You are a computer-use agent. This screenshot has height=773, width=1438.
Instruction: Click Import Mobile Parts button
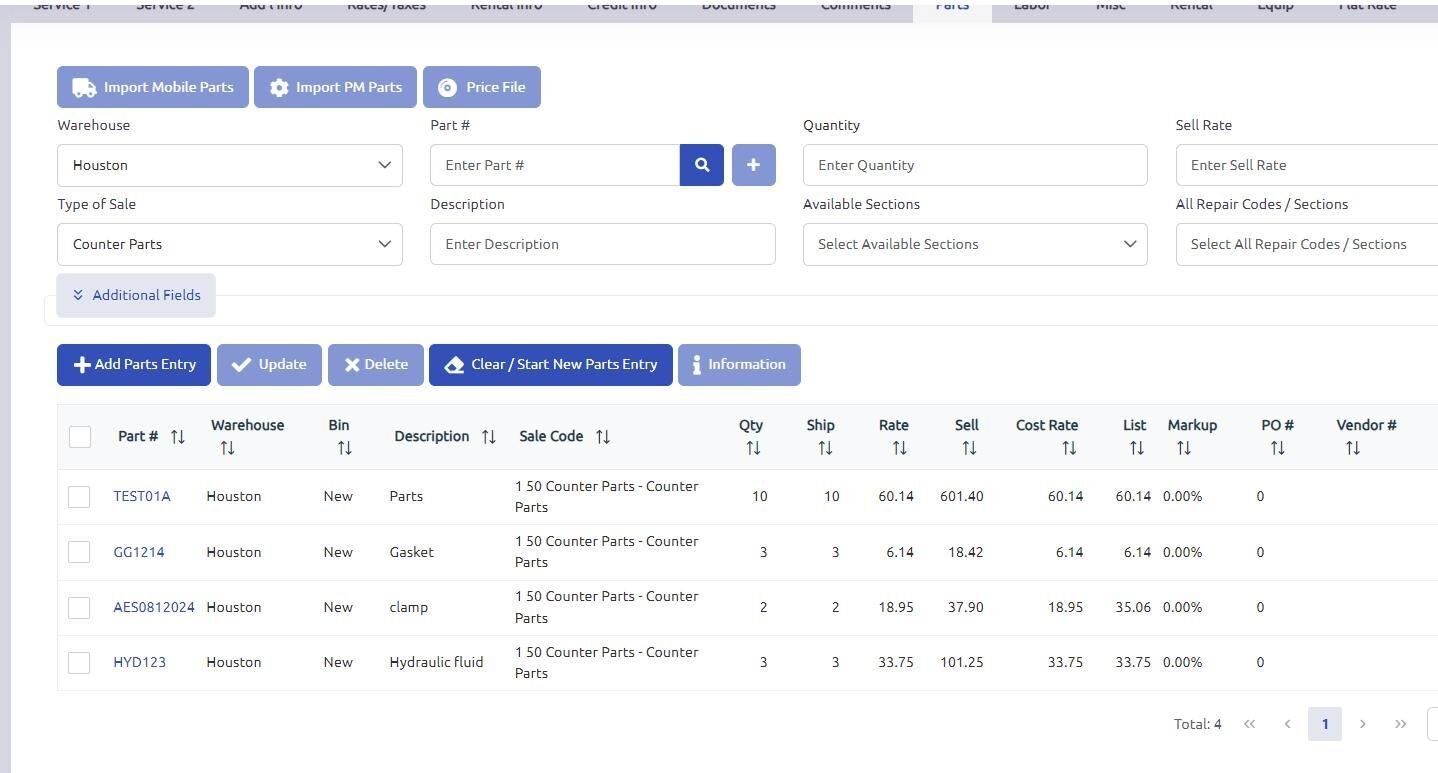point(153,87)
